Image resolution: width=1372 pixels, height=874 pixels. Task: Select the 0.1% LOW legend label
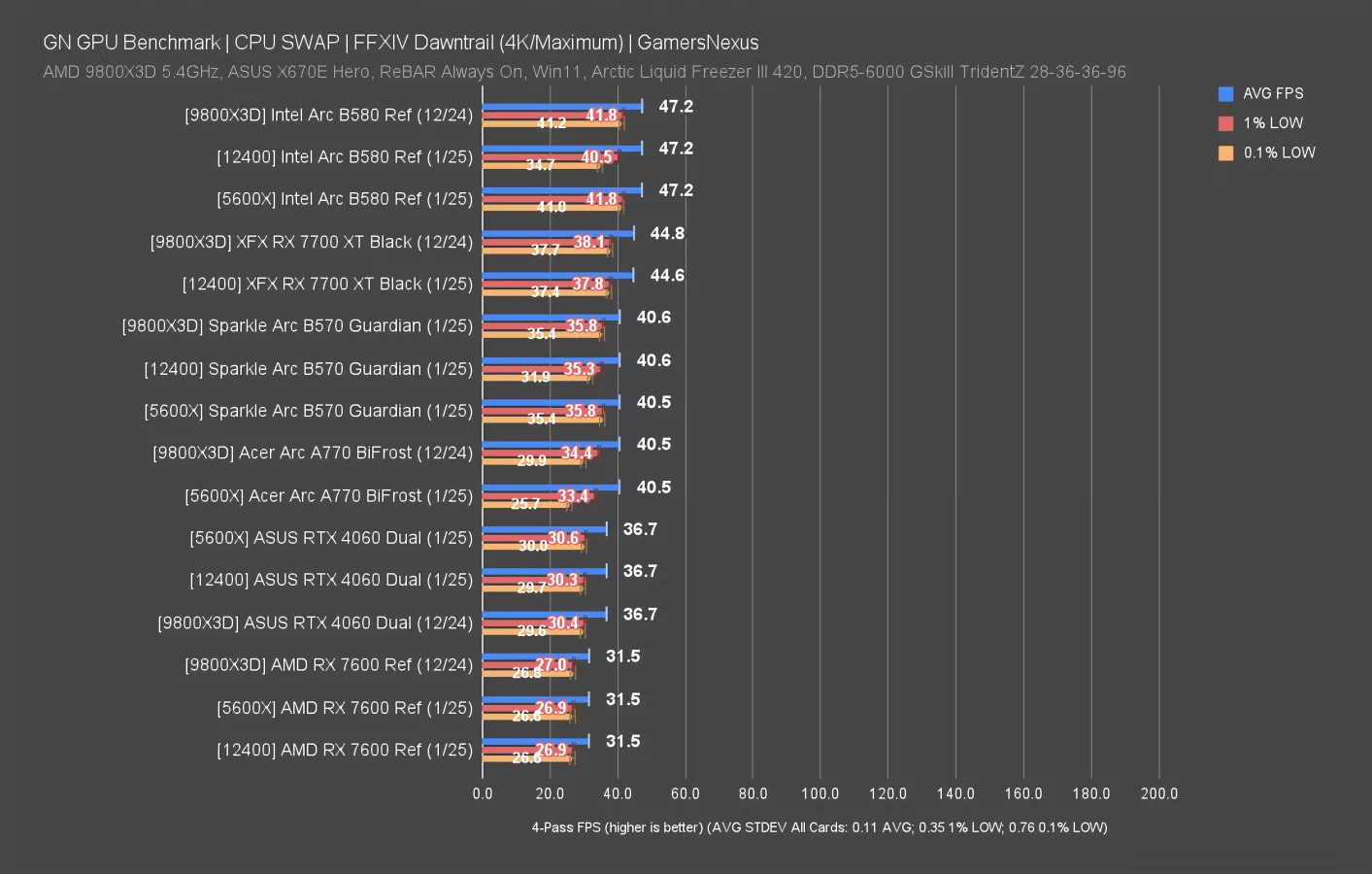click(x=1279, y=152)
